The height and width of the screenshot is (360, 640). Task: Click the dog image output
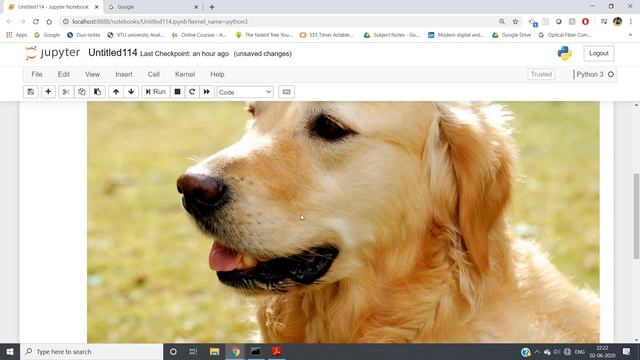click(343, 222)
